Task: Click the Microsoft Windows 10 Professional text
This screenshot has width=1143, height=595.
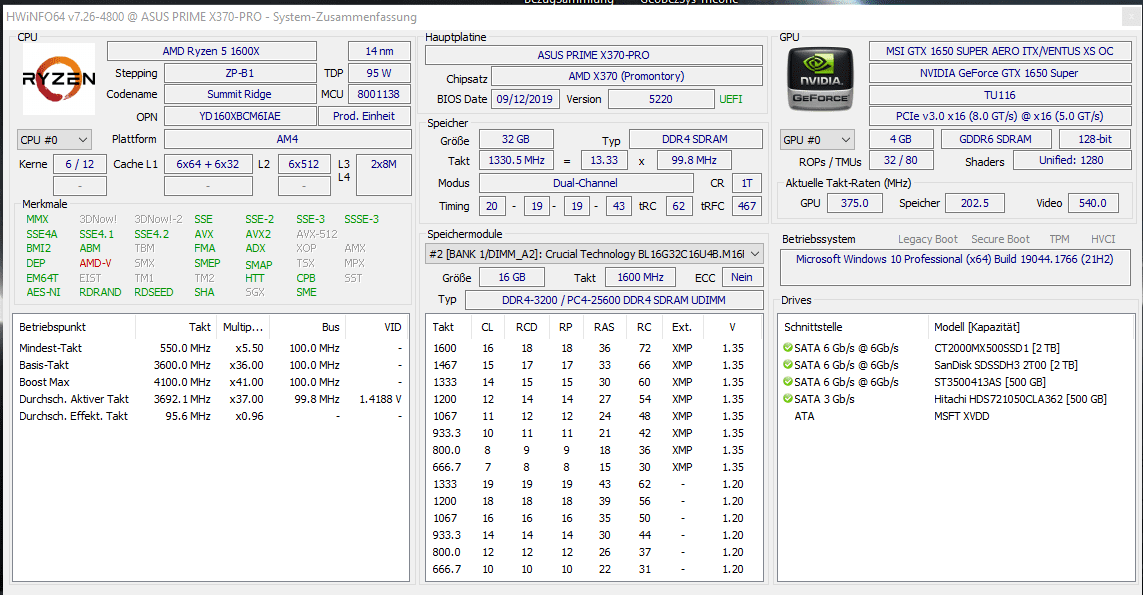Action: coord(954,259)
